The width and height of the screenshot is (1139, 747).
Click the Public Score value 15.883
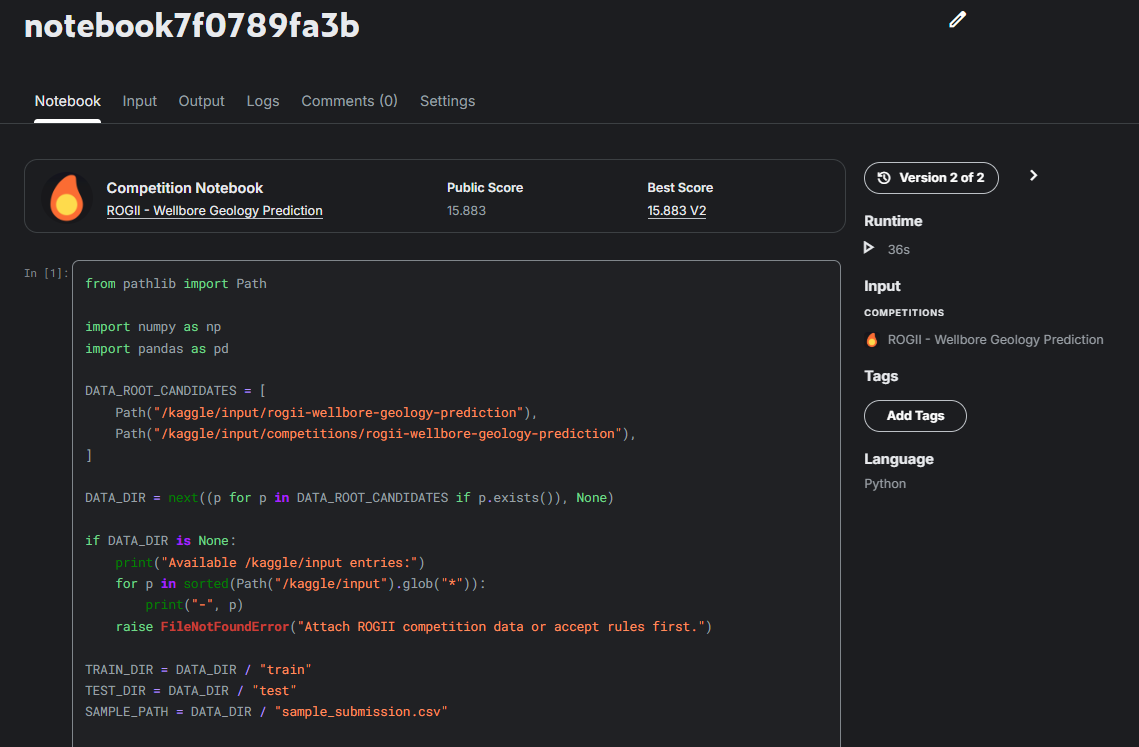click(466, 211)
